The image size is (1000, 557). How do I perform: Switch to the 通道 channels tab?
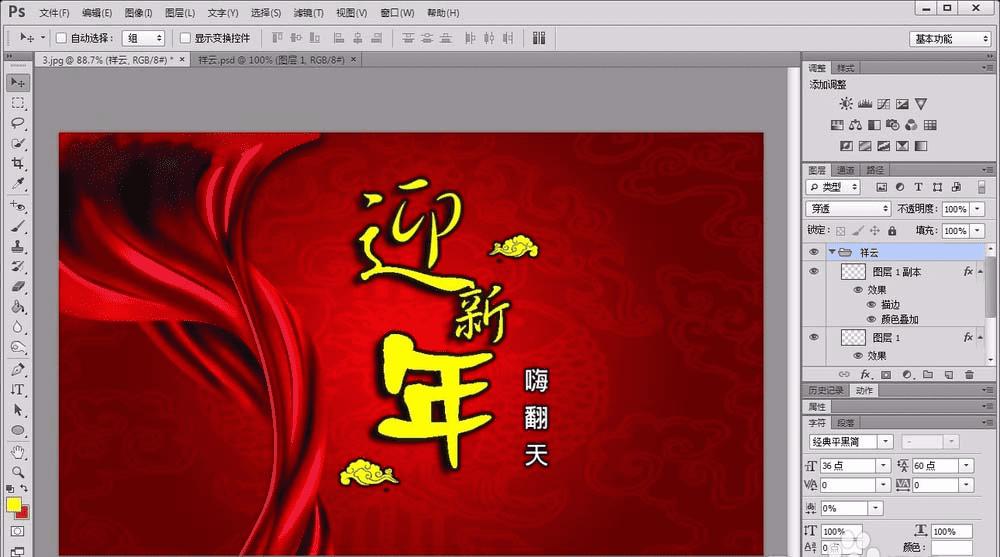click(845, 170)
